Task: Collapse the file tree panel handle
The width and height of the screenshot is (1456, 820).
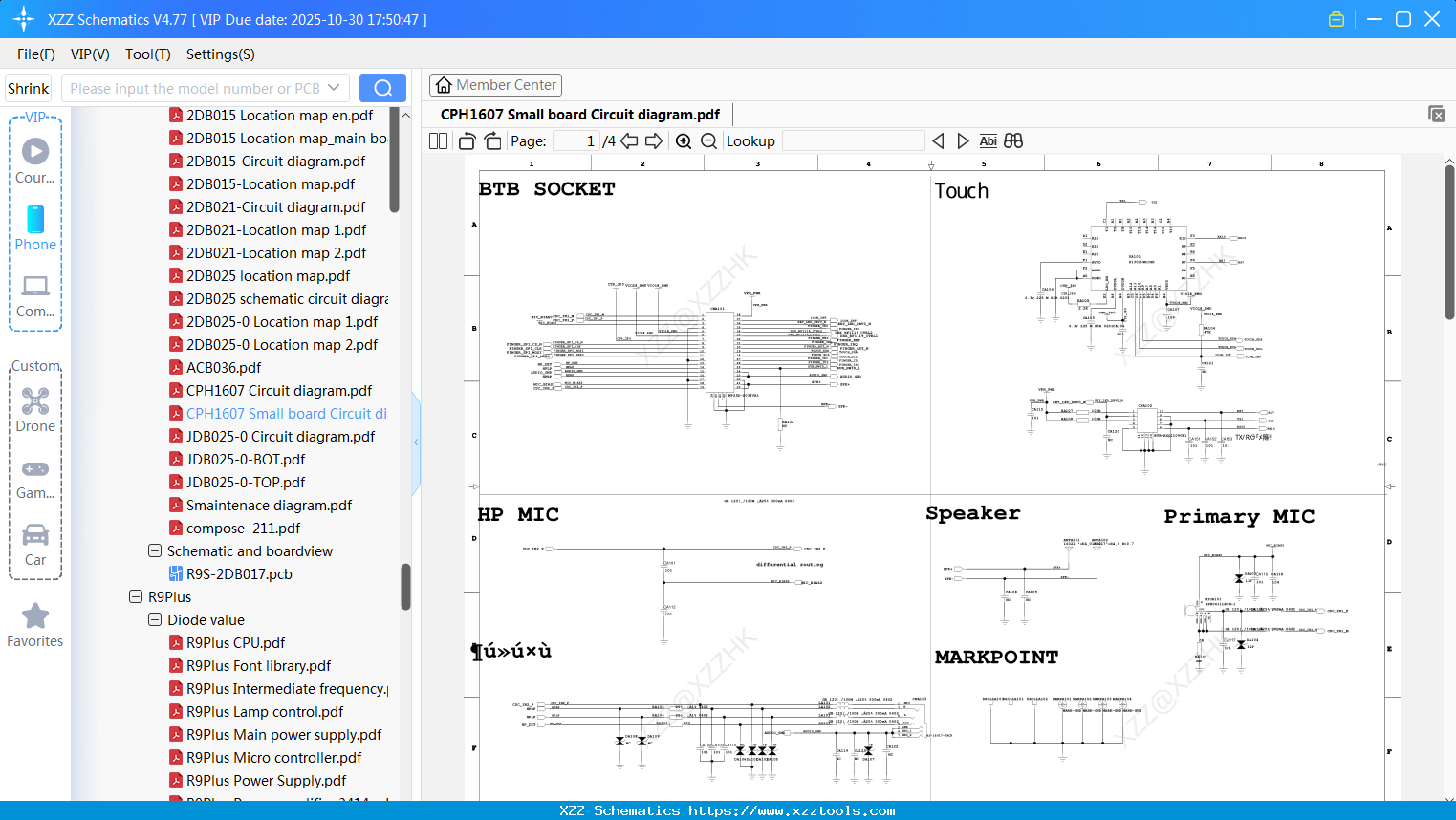Action: (x=416, y=442)
